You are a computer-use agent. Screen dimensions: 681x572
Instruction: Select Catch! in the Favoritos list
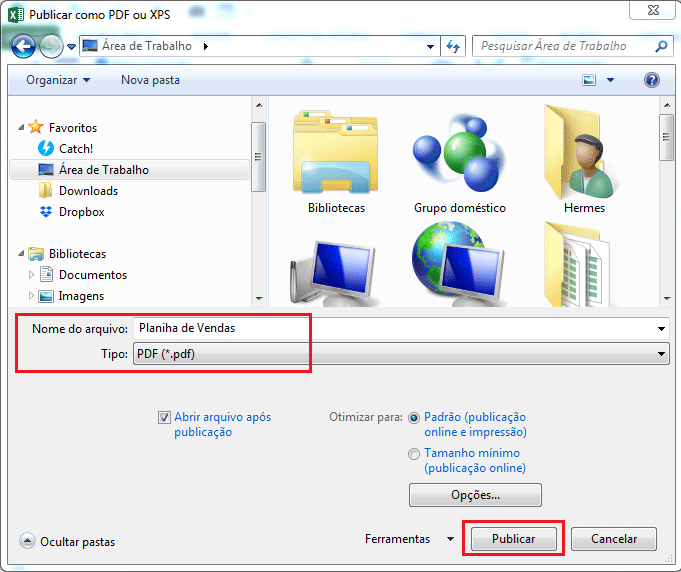click(x=76, y=149)
